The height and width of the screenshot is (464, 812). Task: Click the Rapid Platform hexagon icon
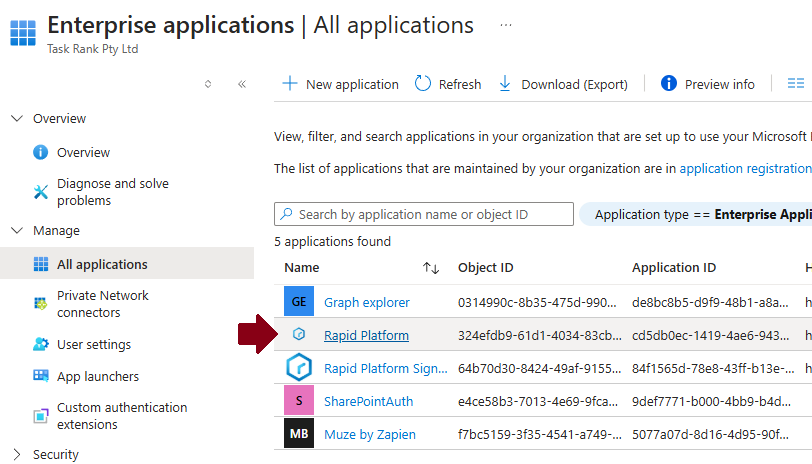pyautogui.click(x=299, y=335)
